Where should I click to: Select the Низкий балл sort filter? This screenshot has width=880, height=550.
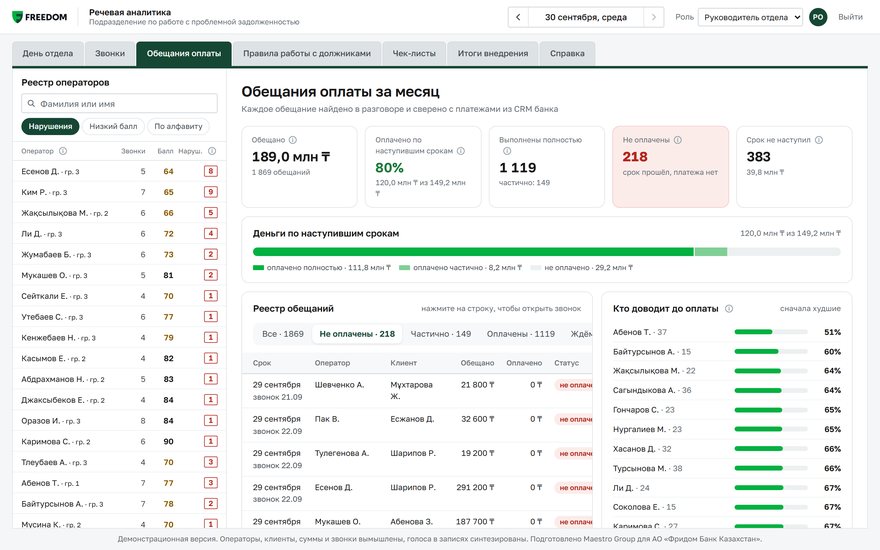(113, 126)
